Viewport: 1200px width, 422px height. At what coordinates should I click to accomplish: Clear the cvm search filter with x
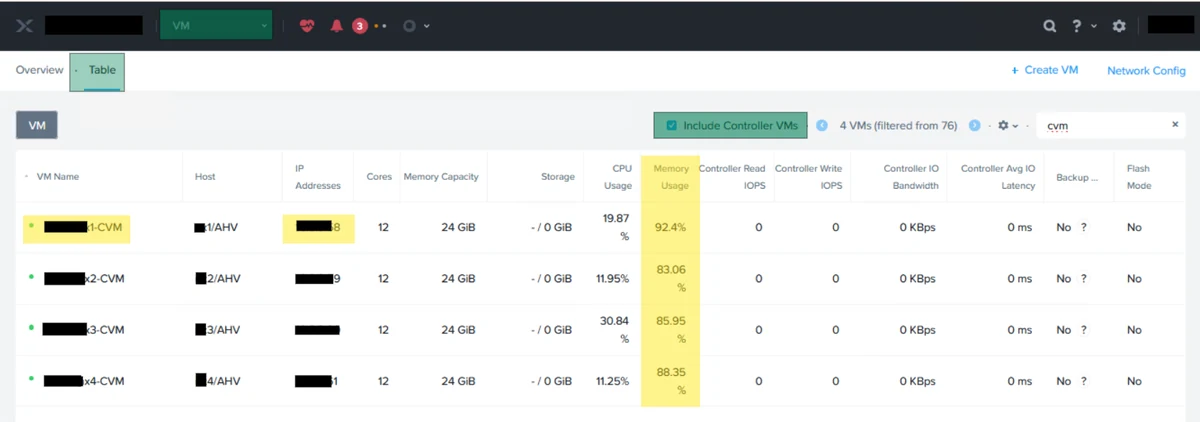coord(1175,125)
